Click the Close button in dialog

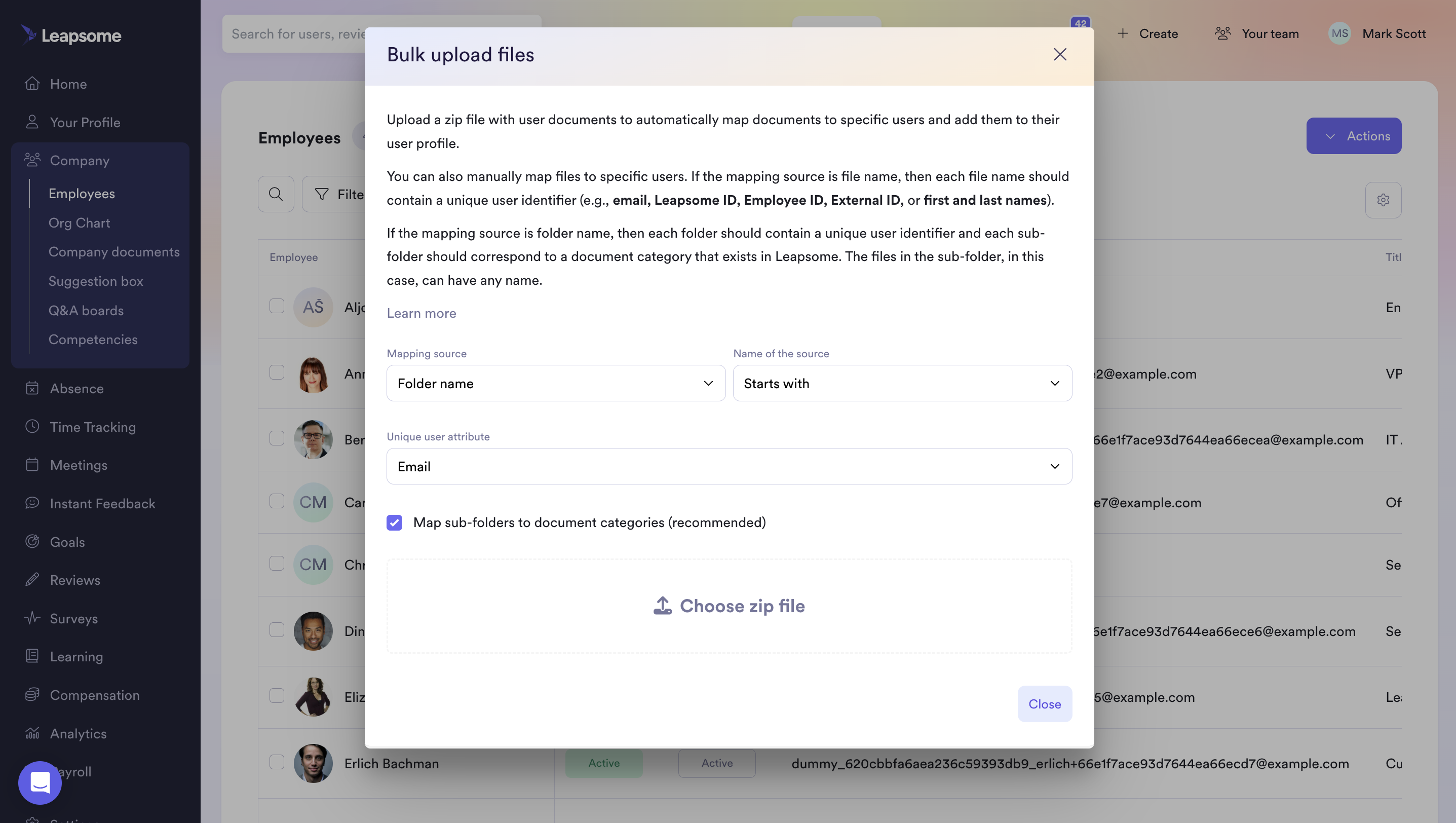click(x=1045, y=704)
